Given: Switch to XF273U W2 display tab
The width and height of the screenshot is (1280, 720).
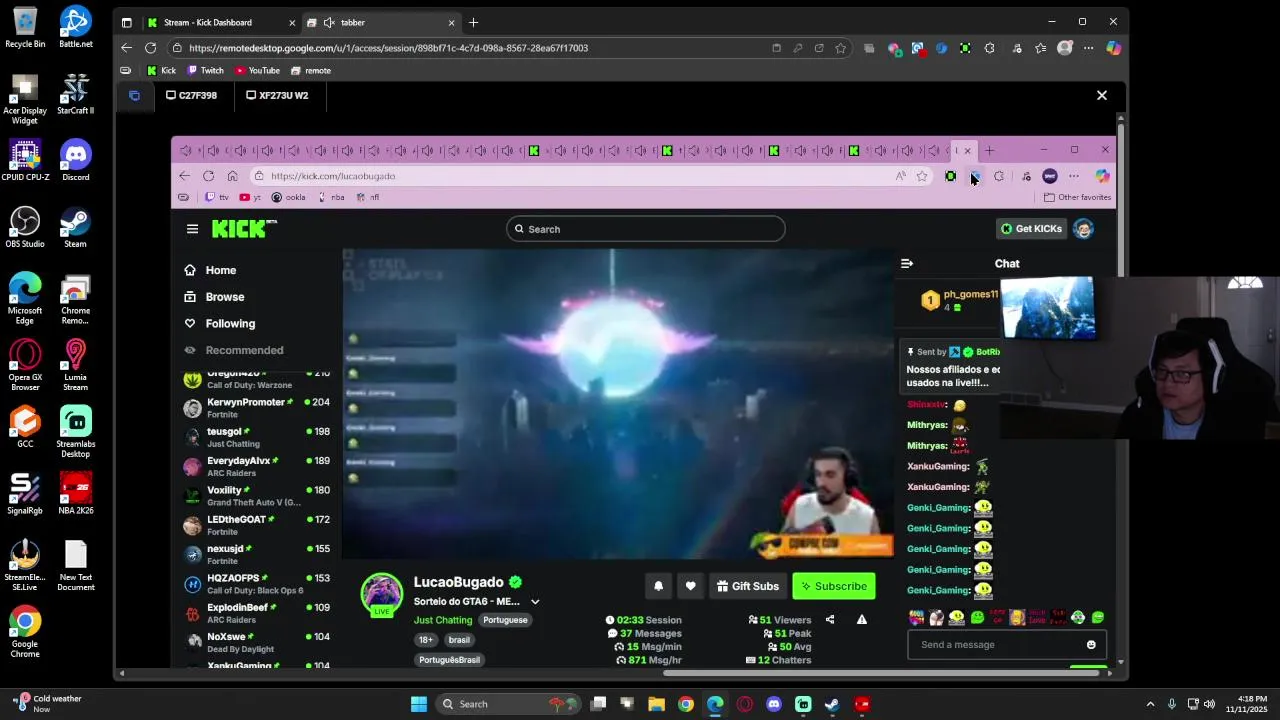Looking at the screenshot, I should [x=277, y=95].
